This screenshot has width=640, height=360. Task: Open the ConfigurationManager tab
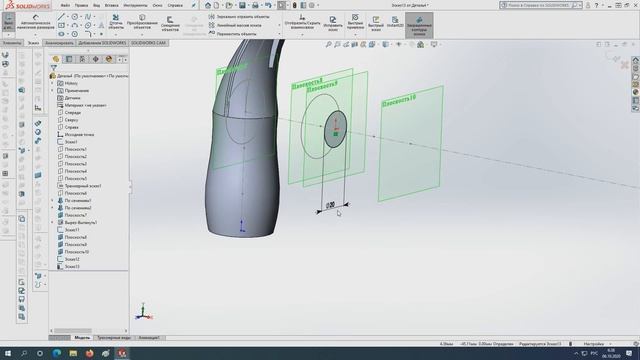coord(82,59)
